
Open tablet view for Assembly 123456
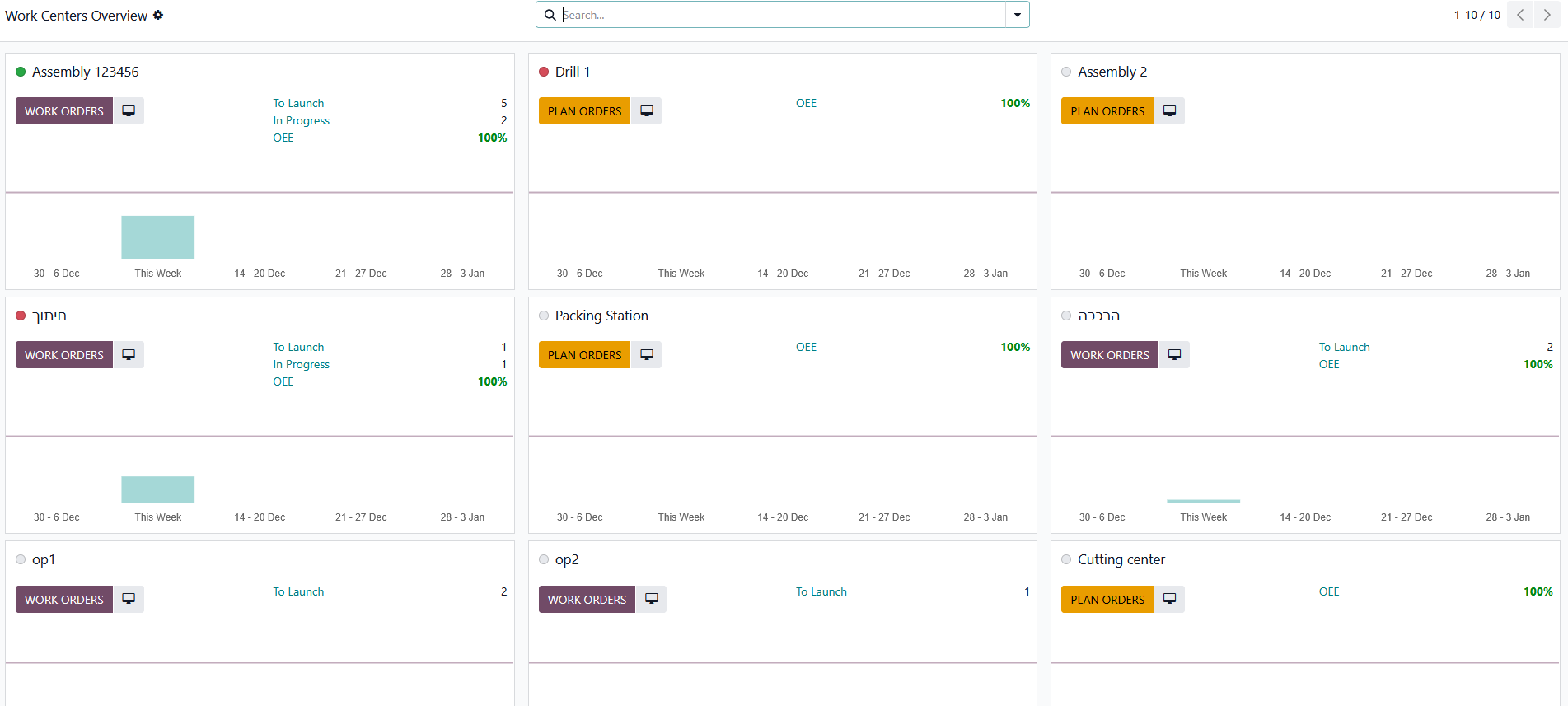129,111
